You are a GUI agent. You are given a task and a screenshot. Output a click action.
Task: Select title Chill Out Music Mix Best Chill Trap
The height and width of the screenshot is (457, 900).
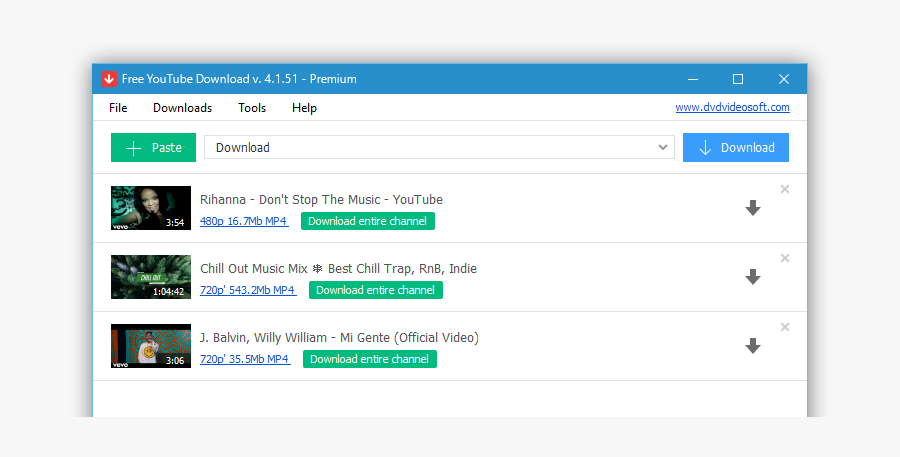(339, 269)
